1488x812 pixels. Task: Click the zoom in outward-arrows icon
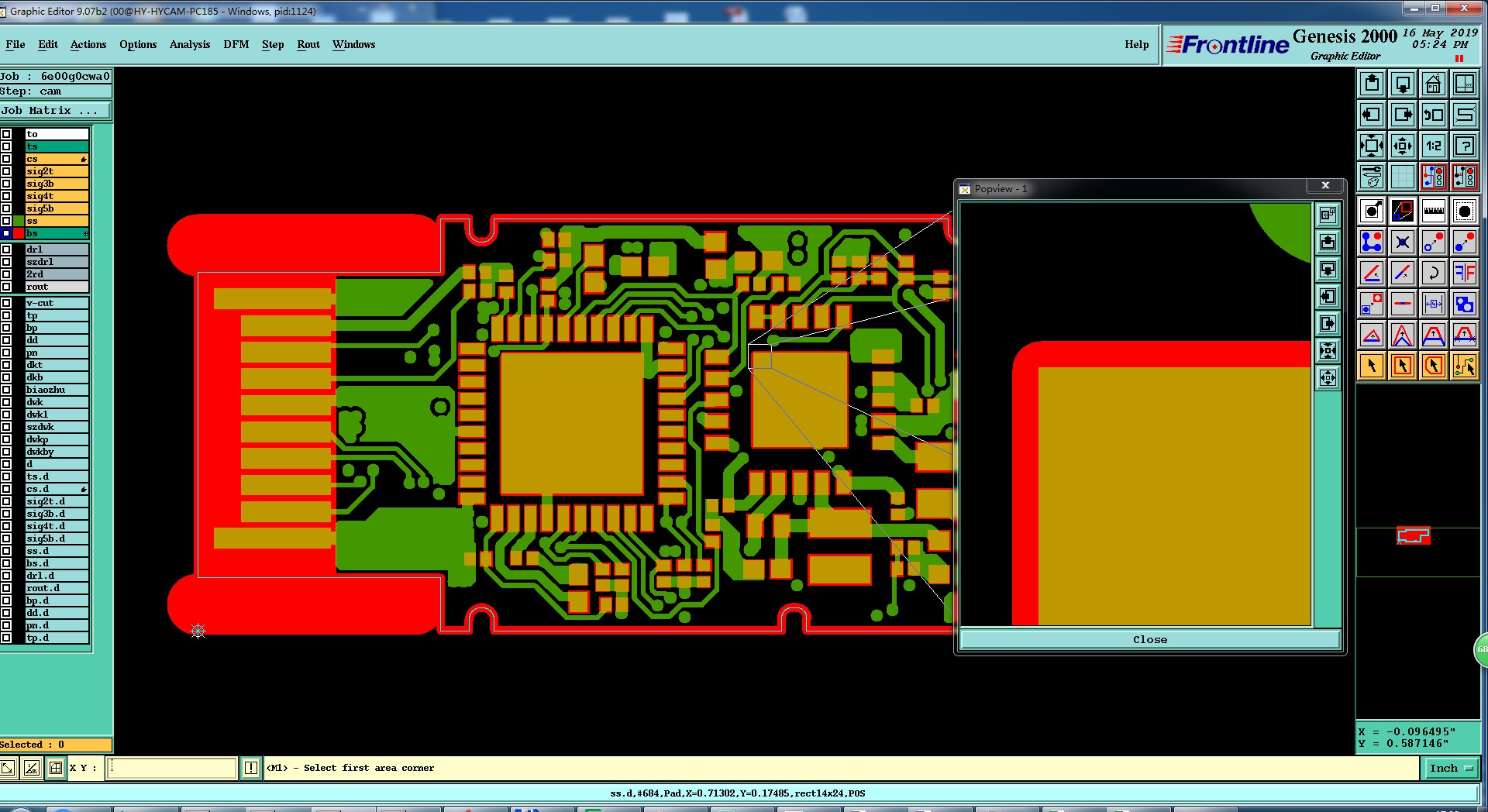[x=1372, y=146]
